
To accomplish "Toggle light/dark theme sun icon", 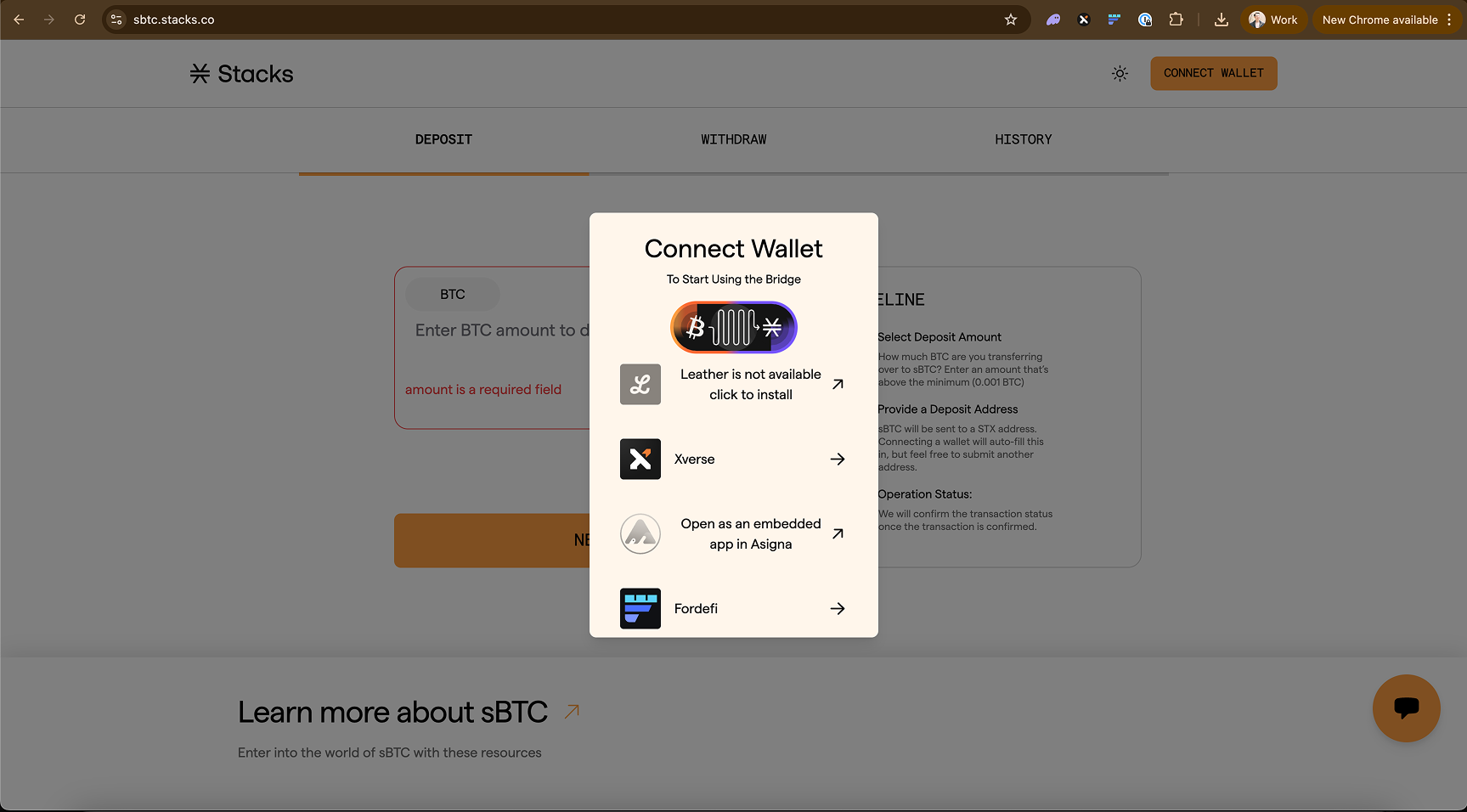I will [x=1120, y=74].
